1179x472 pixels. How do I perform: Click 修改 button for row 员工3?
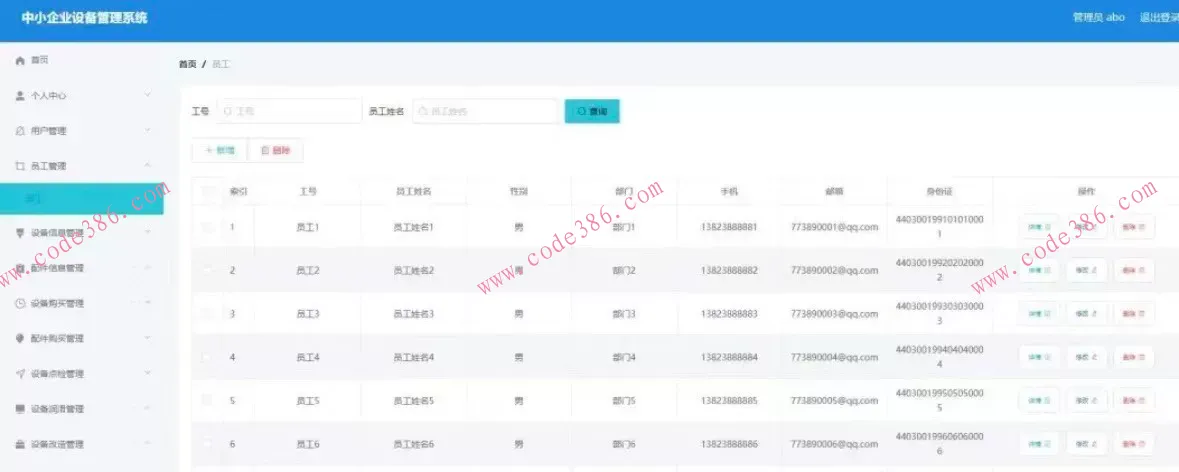(1087, 313)
